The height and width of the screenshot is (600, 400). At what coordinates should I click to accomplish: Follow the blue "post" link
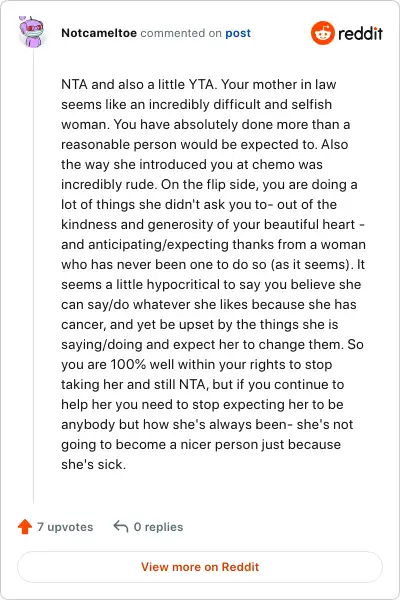tap(238, 33)
